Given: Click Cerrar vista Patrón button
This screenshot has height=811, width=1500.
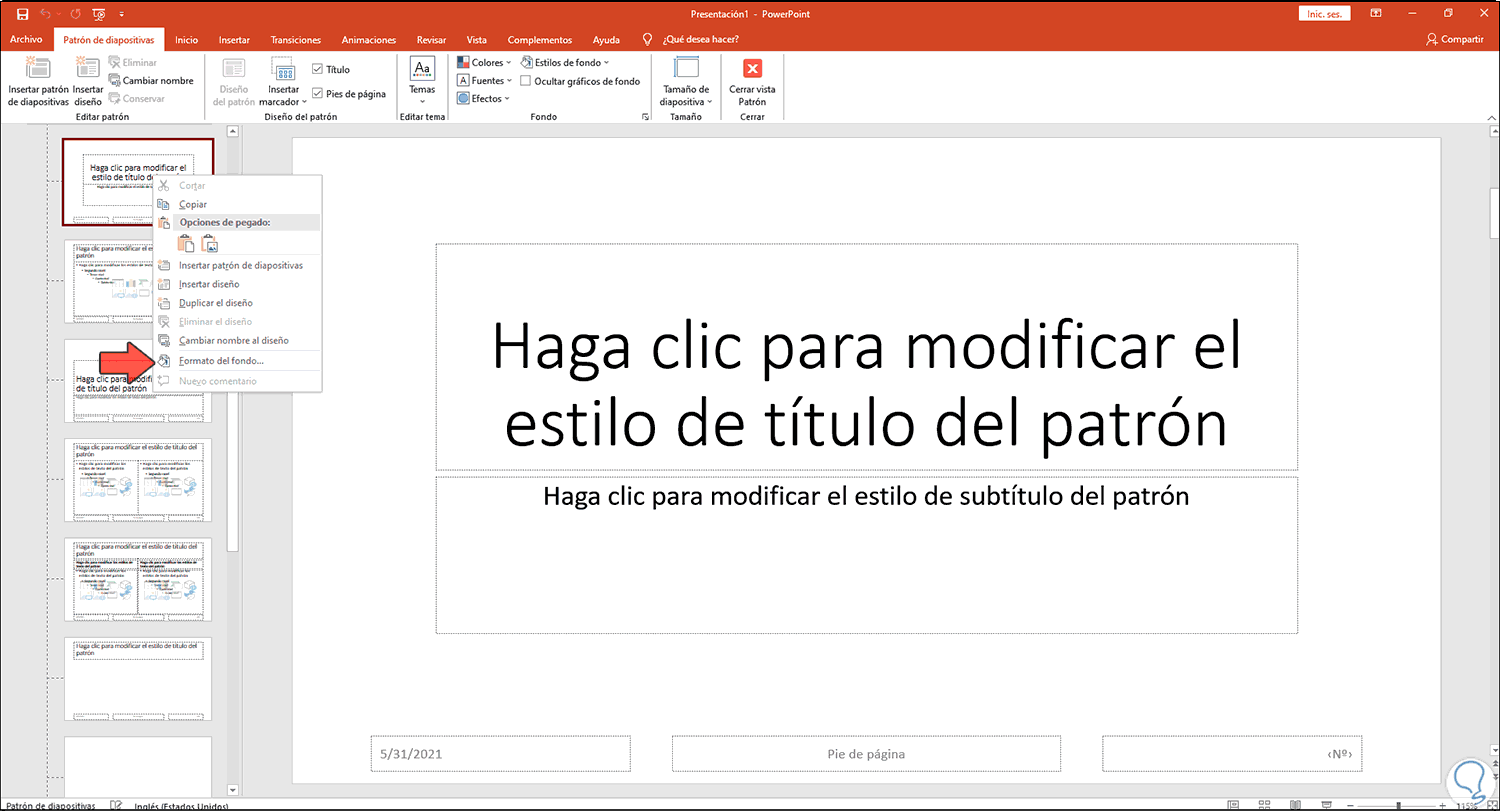Looking at the screenshot, I should (x=752, y=81).
